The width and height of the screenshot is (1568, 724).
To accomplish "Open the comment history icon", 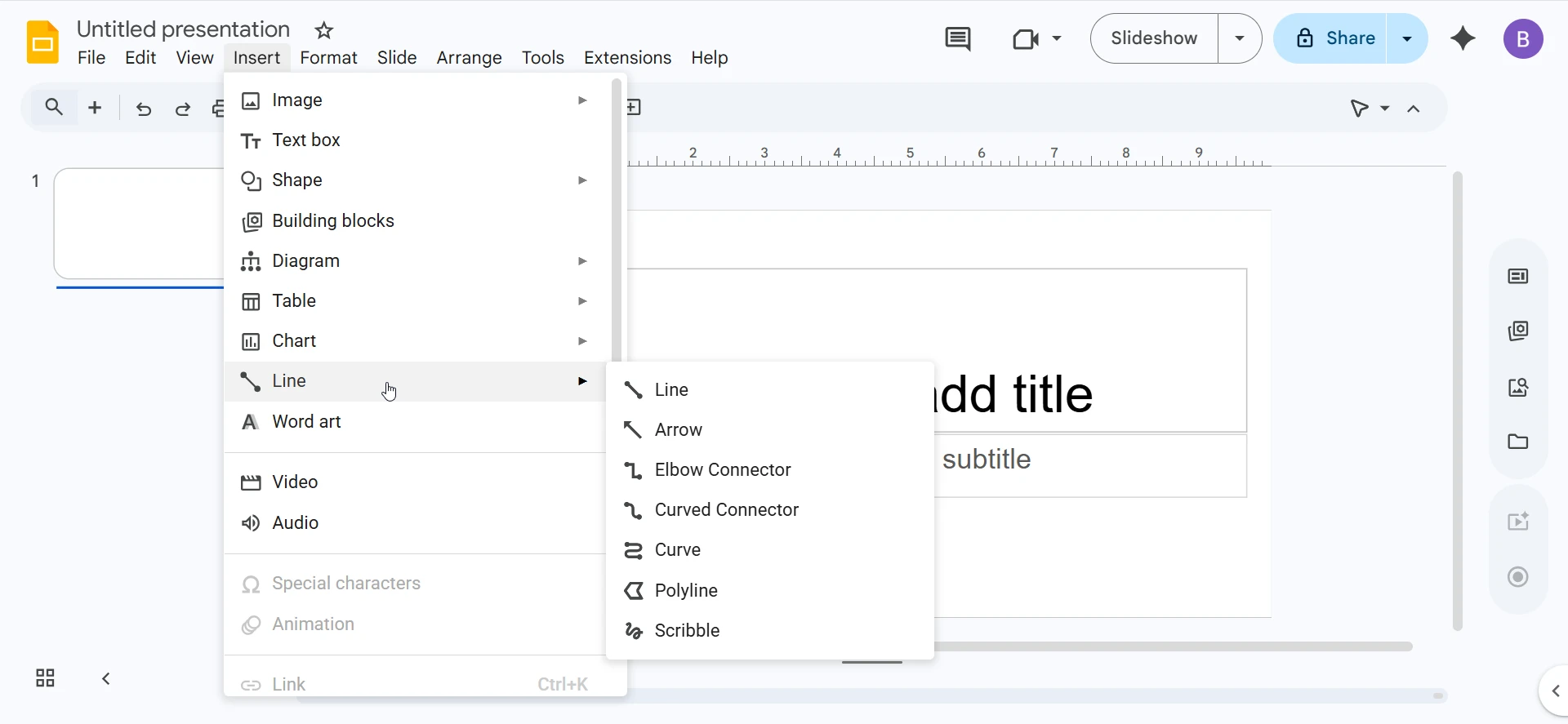I will (957, 38).
